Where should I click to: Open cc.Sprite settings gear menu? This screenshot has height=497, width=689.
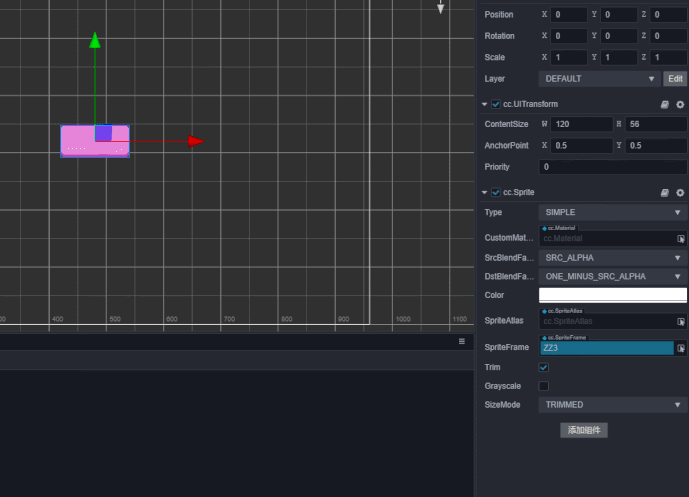[x=680, y=192]
